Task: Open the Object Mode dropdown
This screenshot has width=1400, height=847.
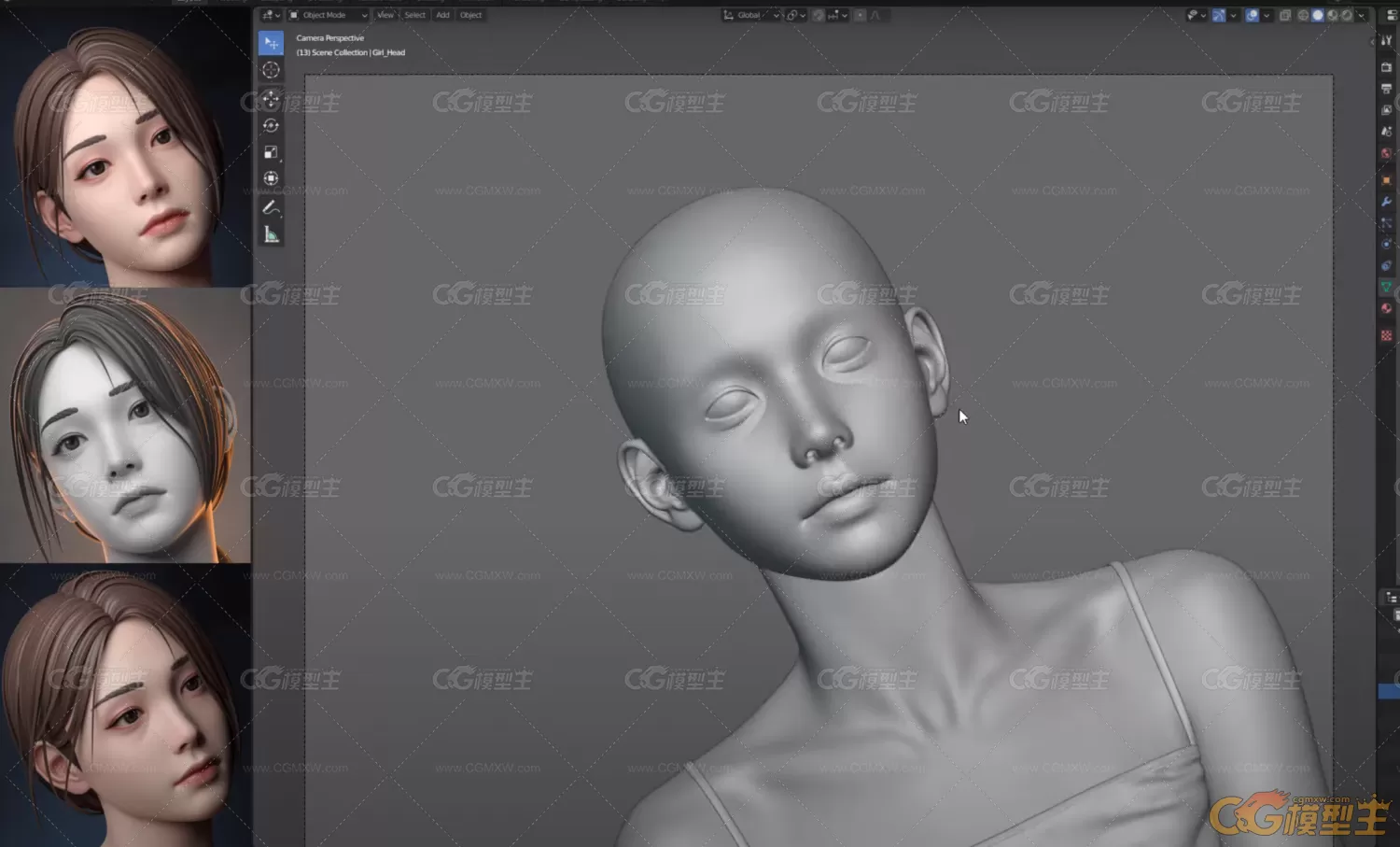Action: [x=328, y=15]
